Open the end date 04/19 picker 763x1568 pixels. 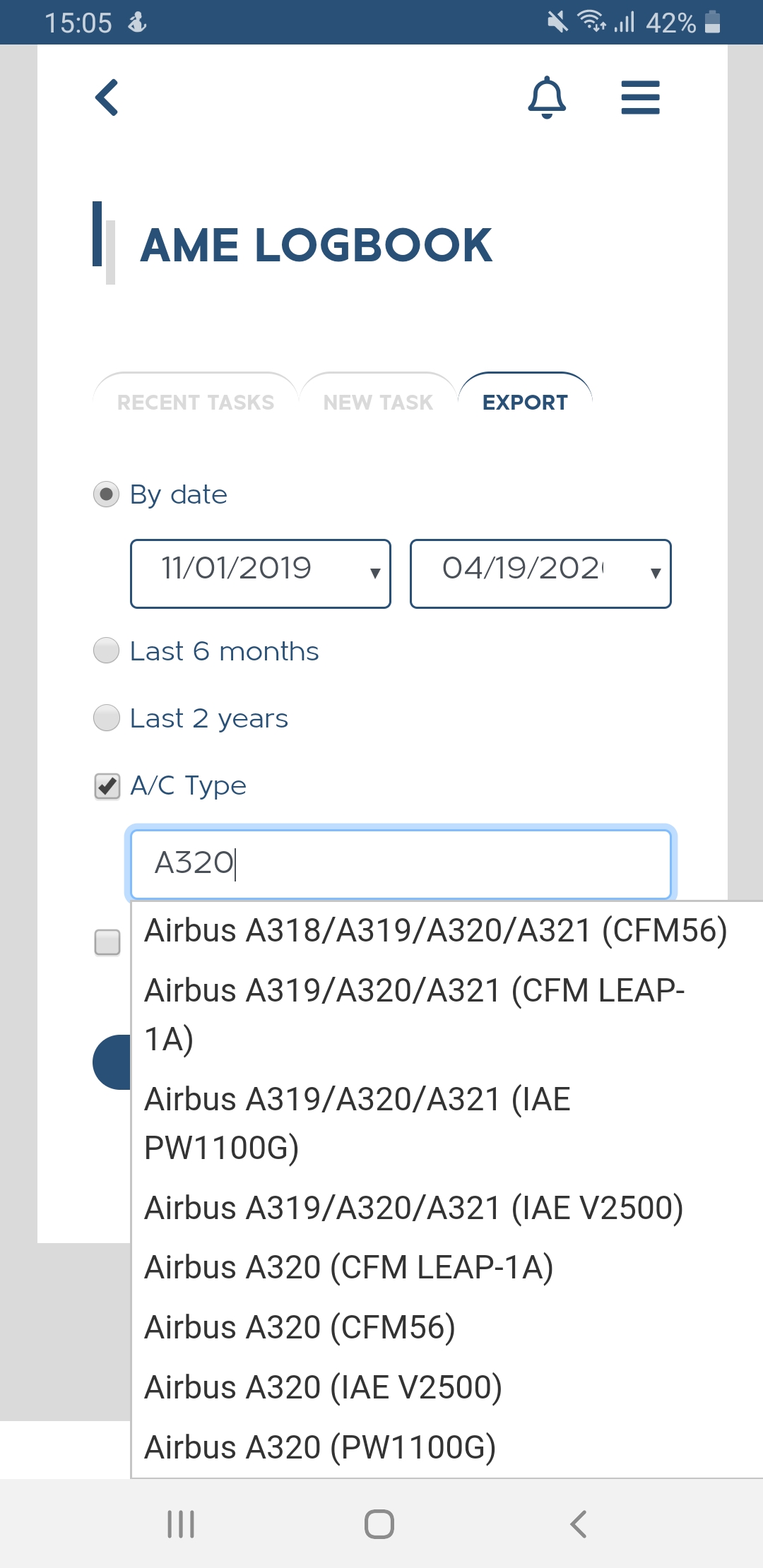point(540,574)
